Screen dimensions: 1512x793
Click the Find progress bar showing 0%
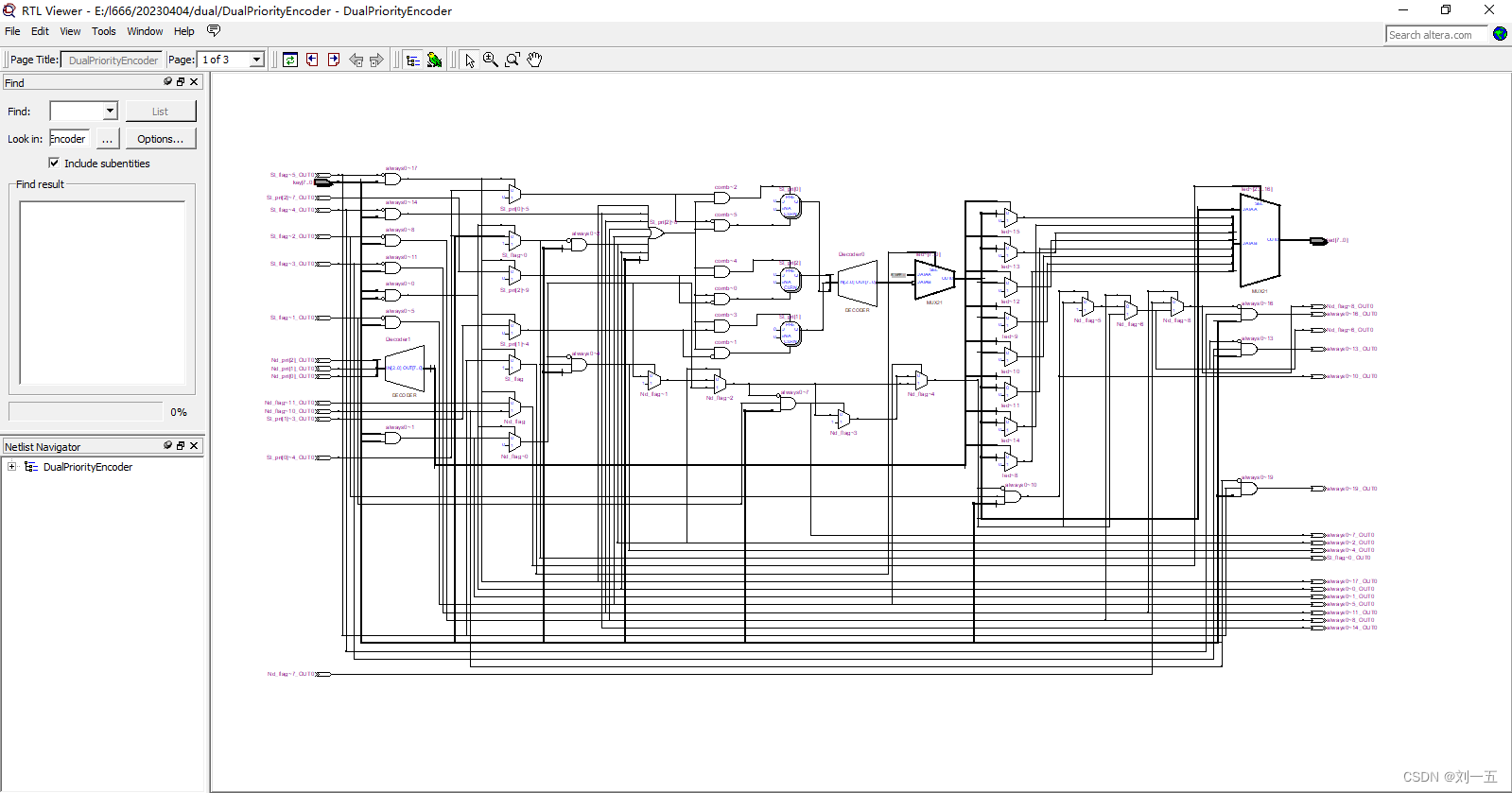point(85,412)
